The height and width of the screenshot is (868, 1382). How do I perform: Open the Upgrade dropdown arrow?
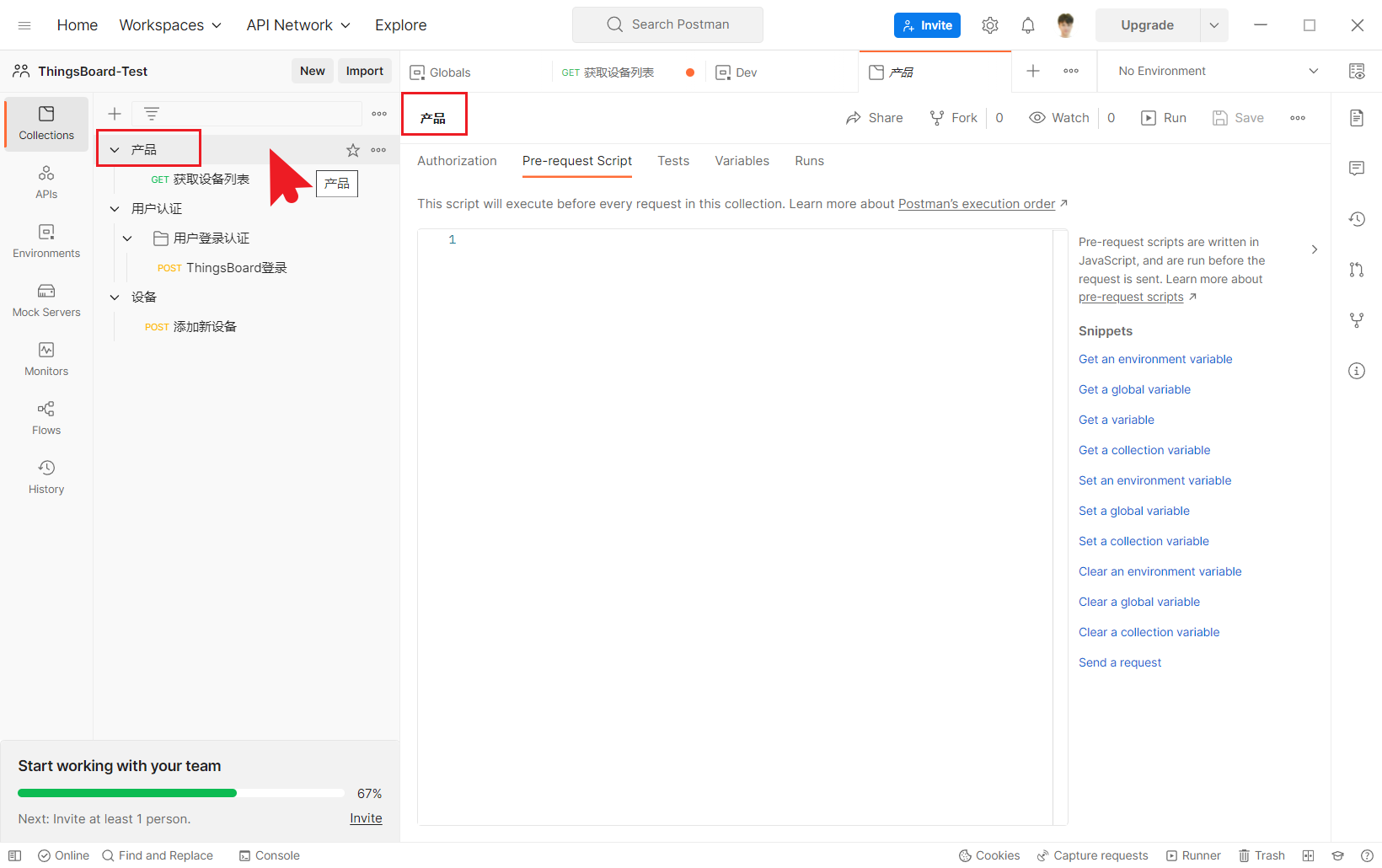pyautogui.click(x=1214, y=25)
